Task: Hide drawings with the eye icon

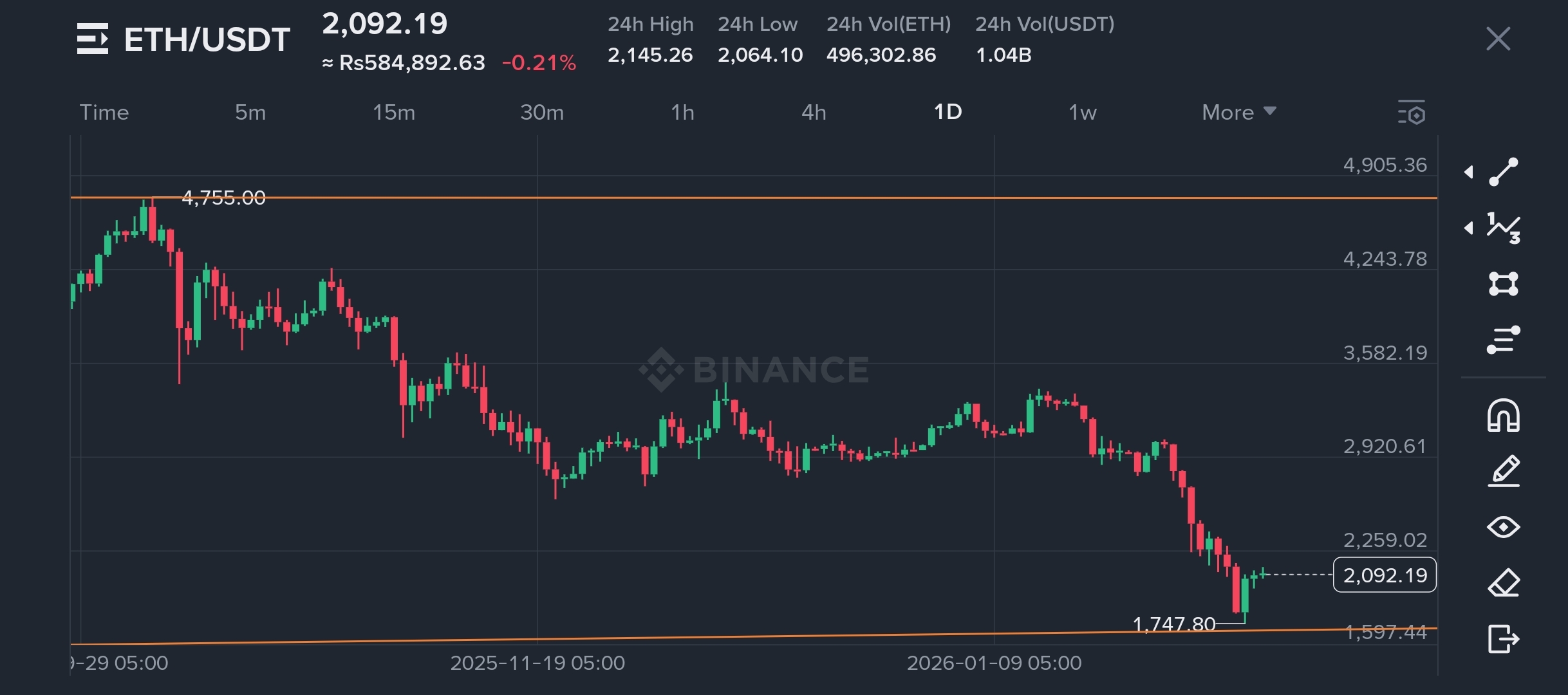Action: (x=1504, y=527)
